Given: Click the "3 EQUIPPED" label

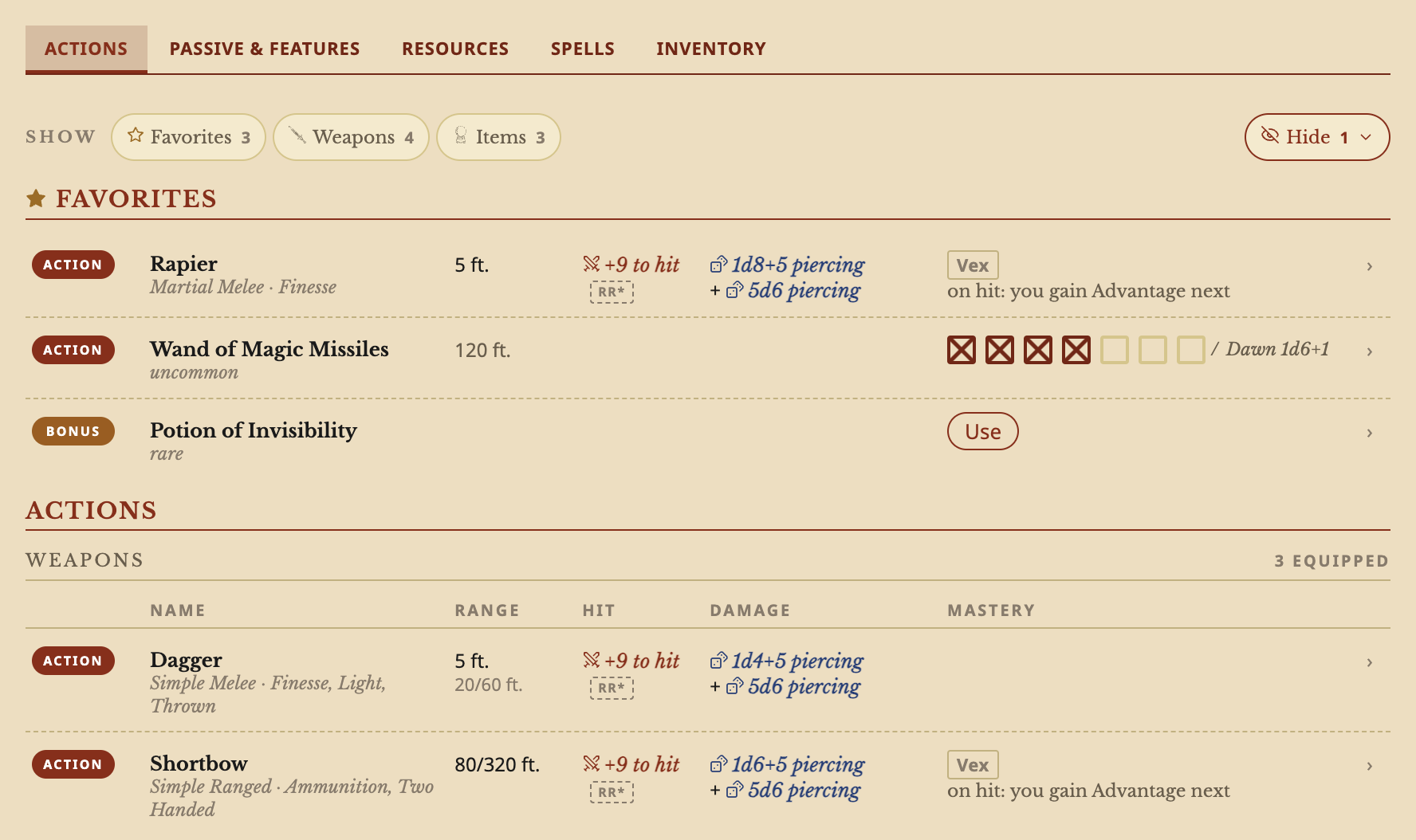Looking at the screenshot, I should tap(1331, 561).
